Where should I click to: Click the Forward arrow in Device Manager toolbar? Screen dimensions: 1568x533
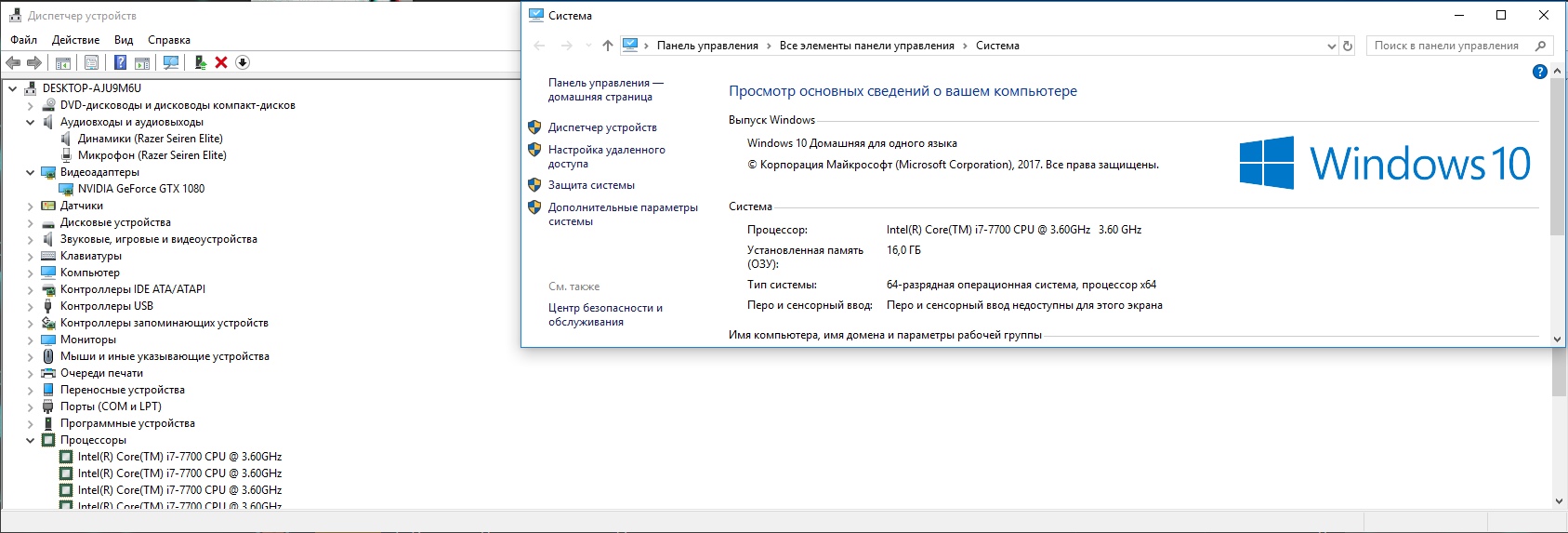coord(34,62)
